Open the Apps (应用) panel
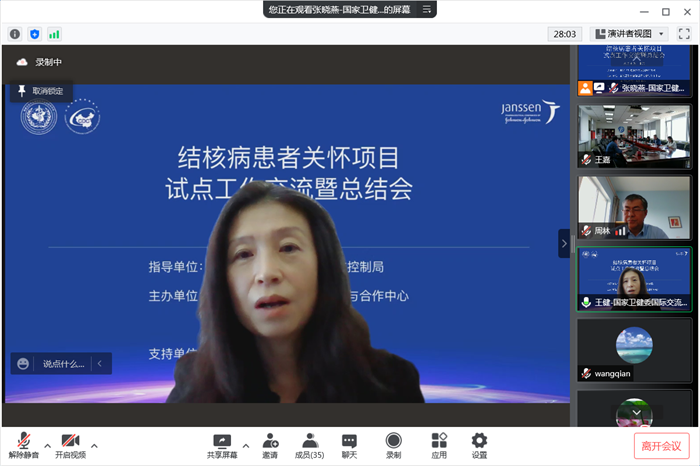Viewport: 700px width, 466px height. point(439,441)
